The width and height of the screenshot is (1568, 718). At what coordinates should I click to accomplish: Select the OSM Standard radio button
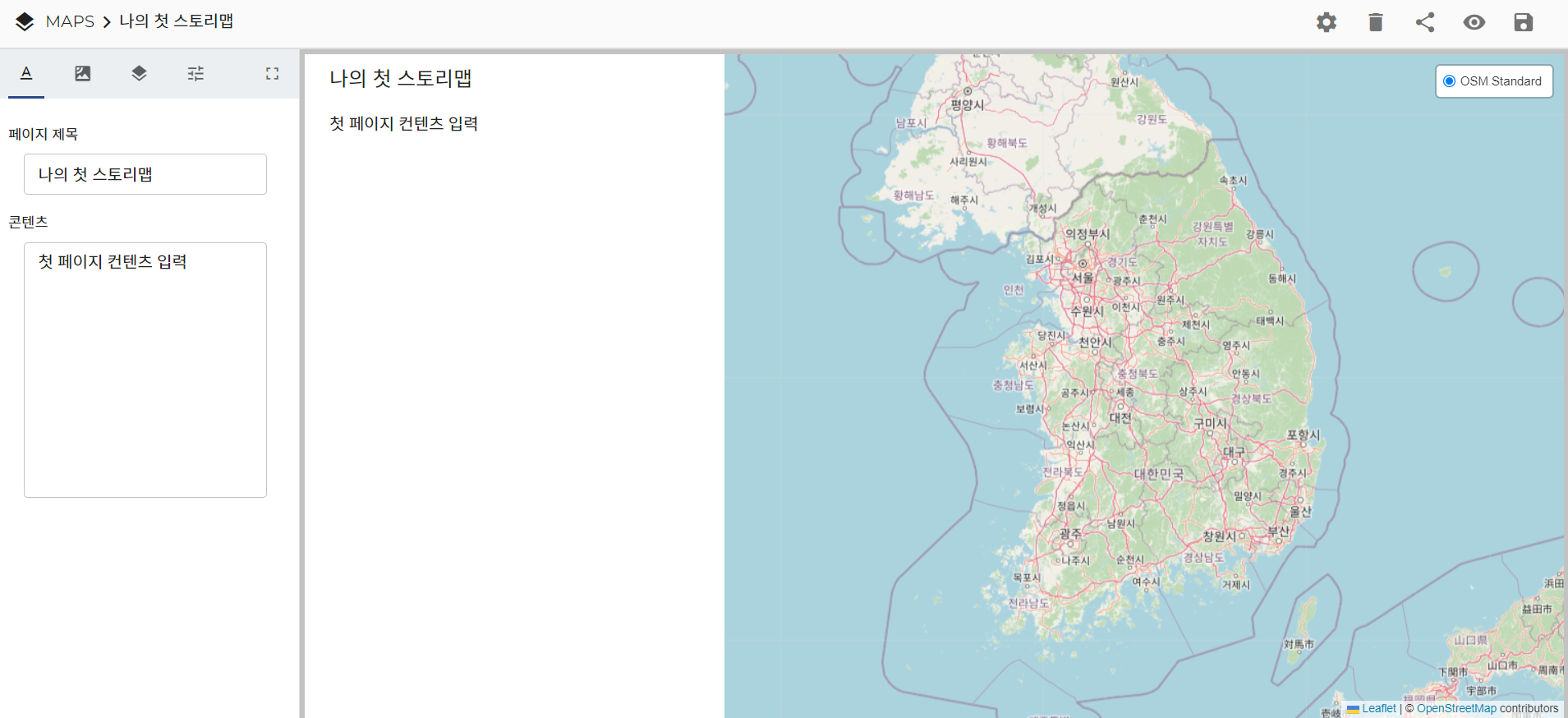point(1450,81)
